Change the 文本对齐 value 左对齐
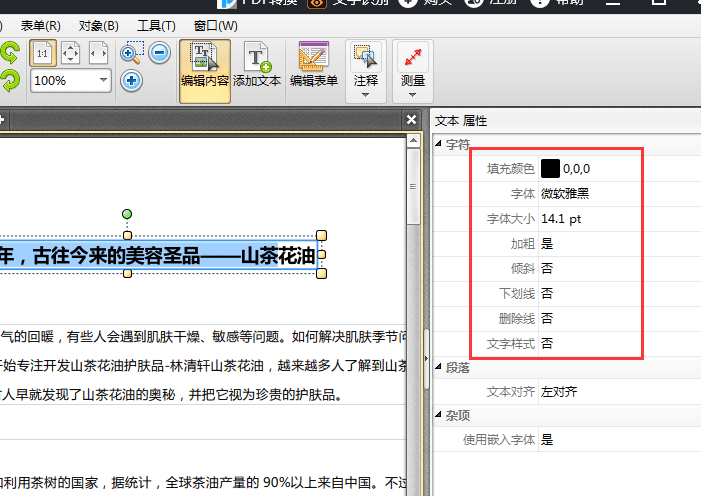Image resolution: width=701 pixels, height=496 pixels. pyautogui.click(x=559, y=392)
